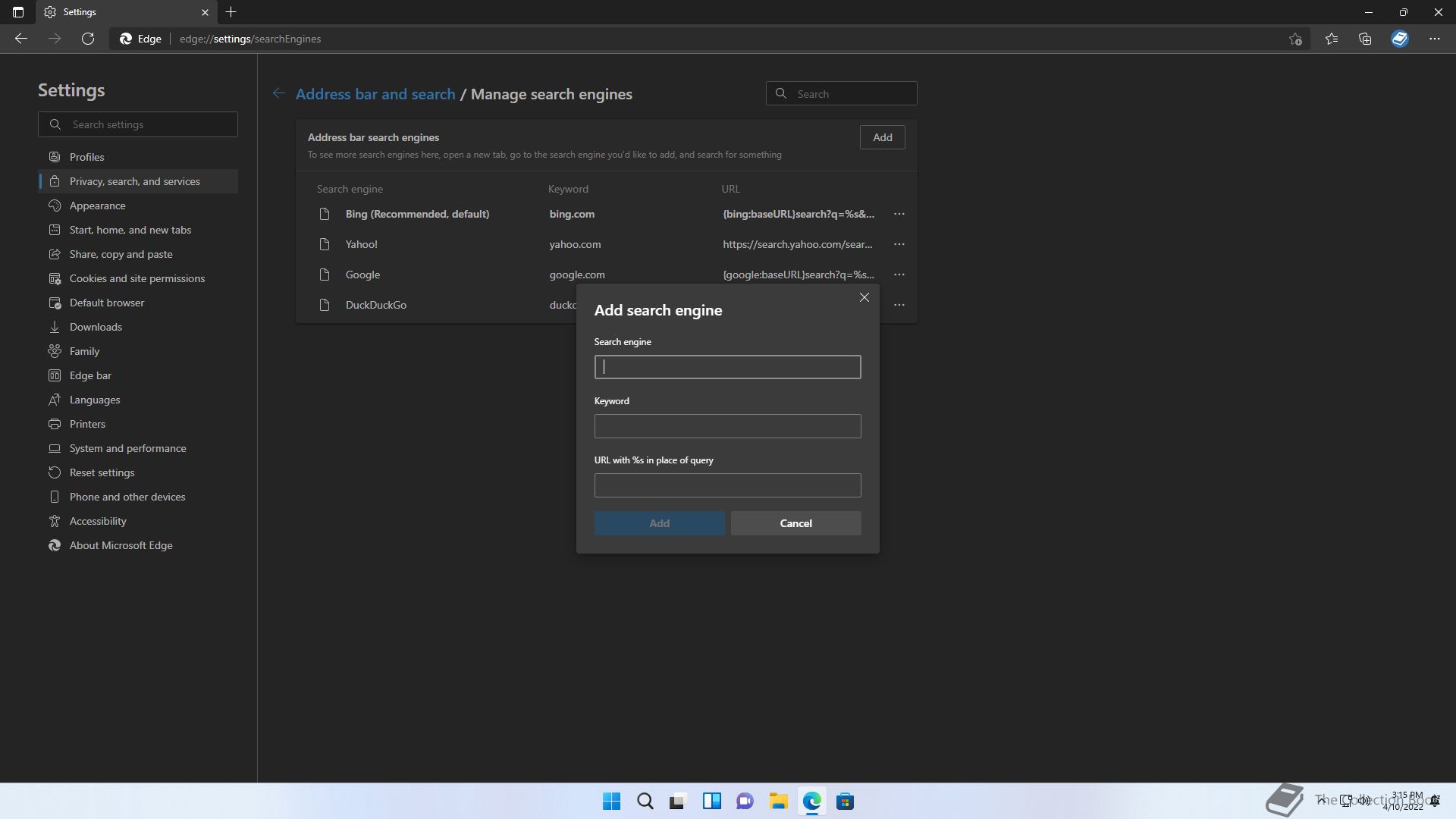Open System and performance settings
This screenshot has width=1456, height=819.
[138, 448]
